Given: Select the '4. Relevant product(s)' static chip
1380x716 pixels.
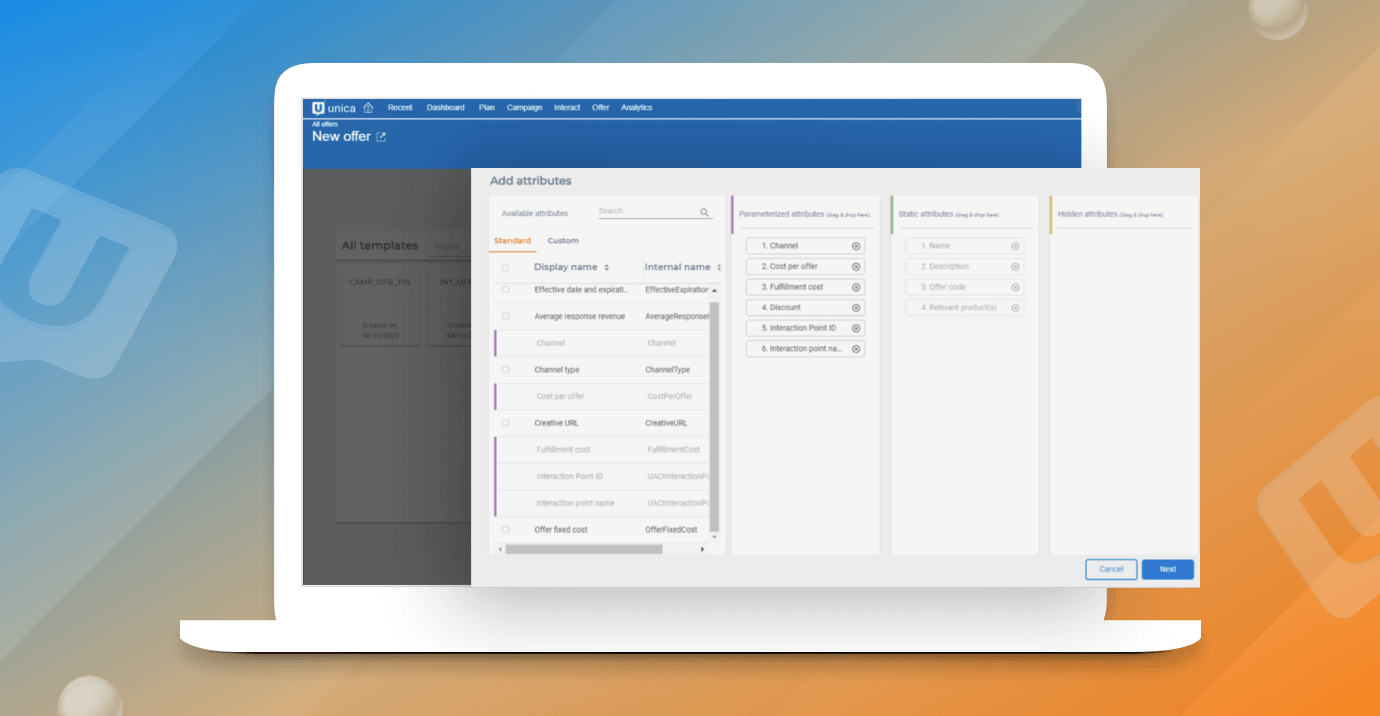Looking at the screenshot, I should (x=965, y=308).
